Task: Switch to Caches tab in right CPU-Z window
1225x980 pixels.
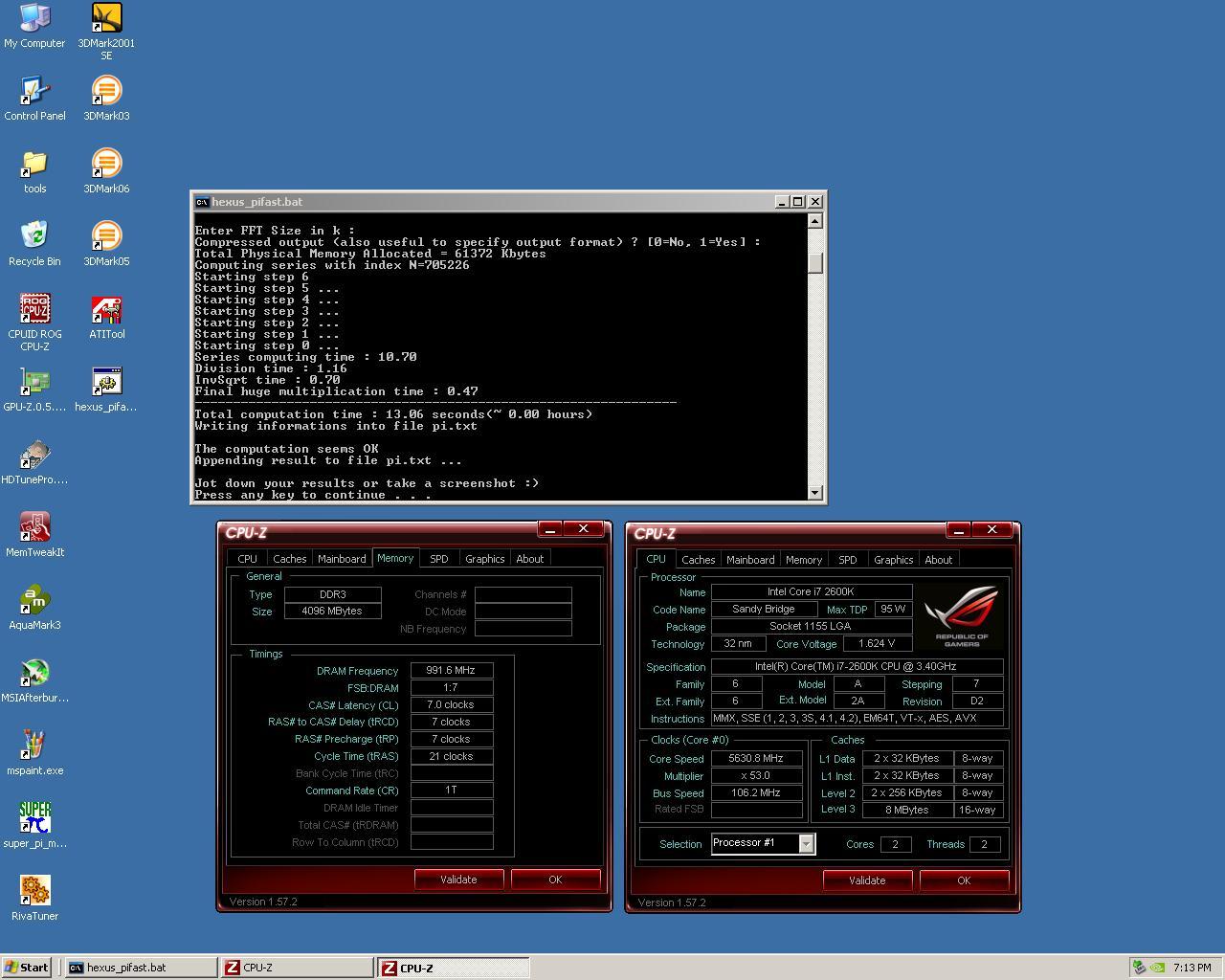Action: [698, 560]
